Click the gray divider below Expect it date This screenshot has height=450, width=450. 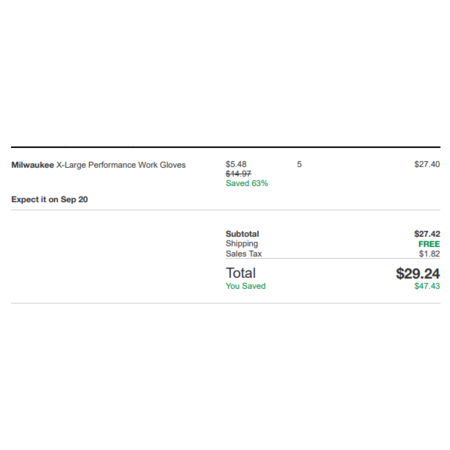pos(226,210)
